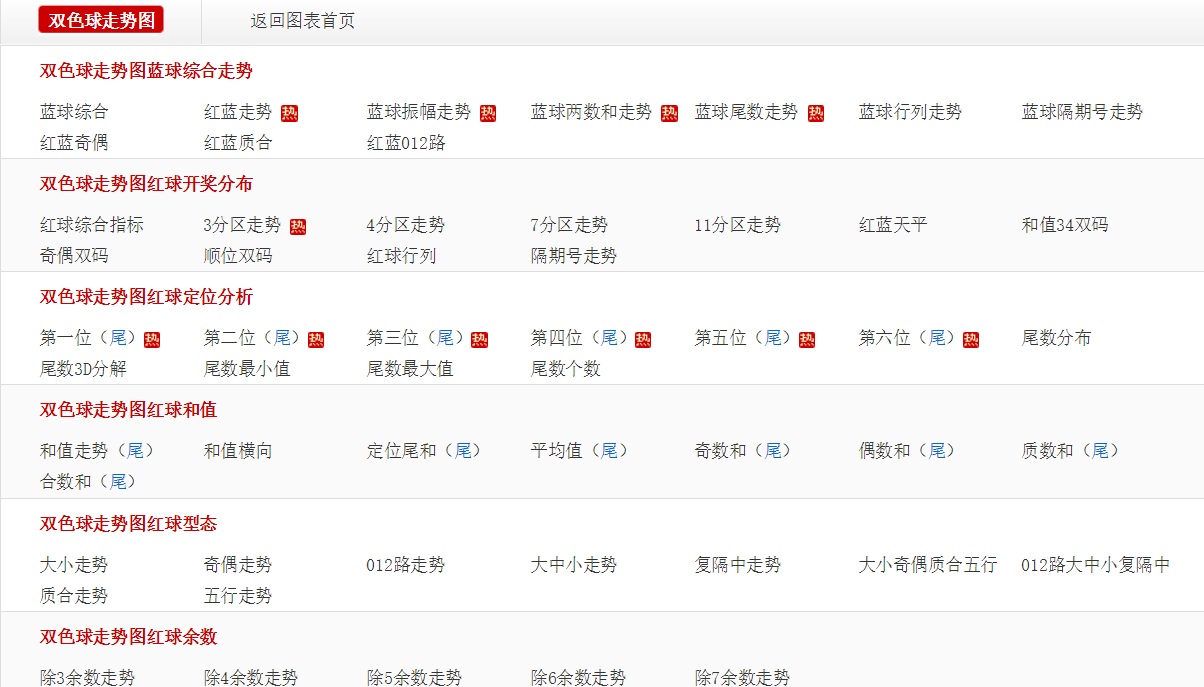Select the red 双色球走势图 tab
This screenshot has height=687, width=1204.
coord(101,20)
